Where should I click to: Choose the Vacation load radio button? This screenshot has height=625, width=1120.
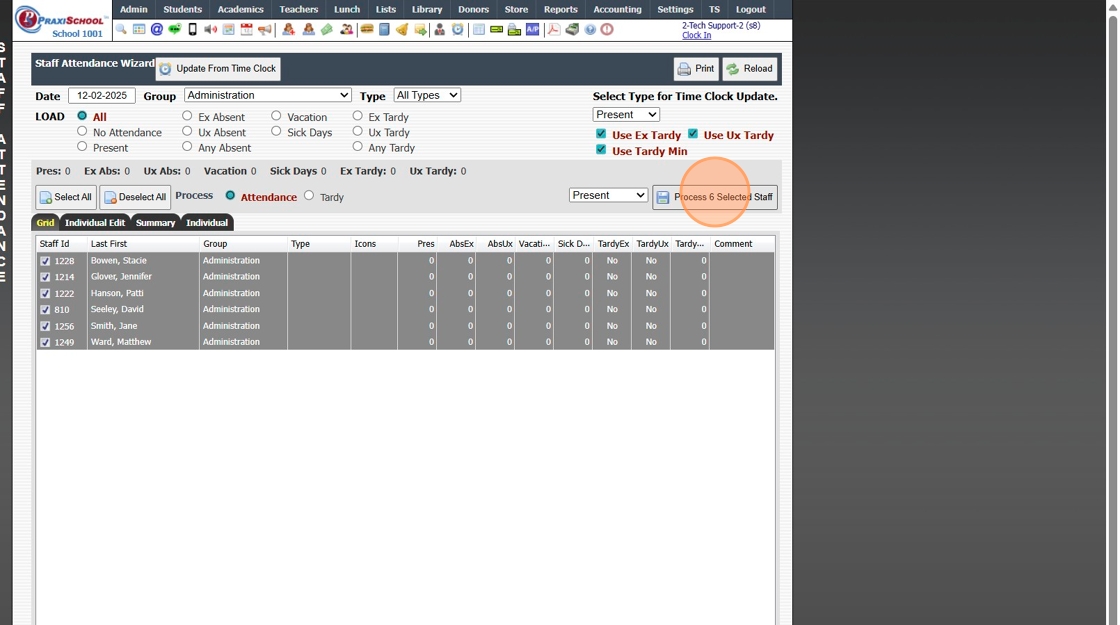pyautogui.click(x=276, y=116)
